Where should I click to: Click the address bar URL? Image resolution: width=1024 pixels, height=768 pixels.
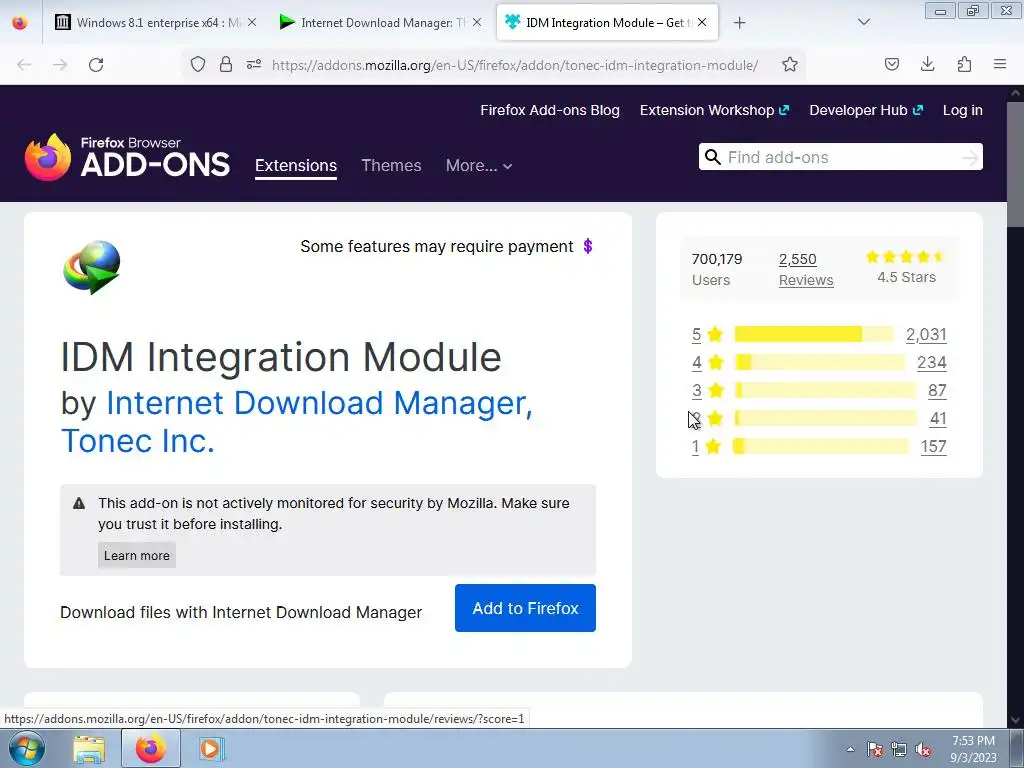[515, 65]
